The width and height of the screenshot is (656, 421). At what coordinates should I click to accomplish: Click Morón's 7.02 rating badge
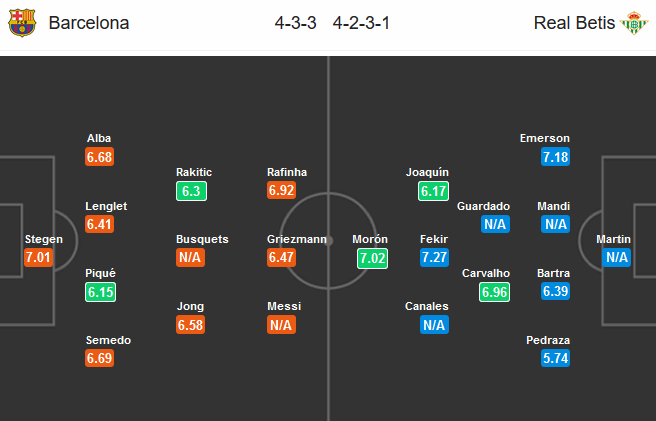point(372,258)
